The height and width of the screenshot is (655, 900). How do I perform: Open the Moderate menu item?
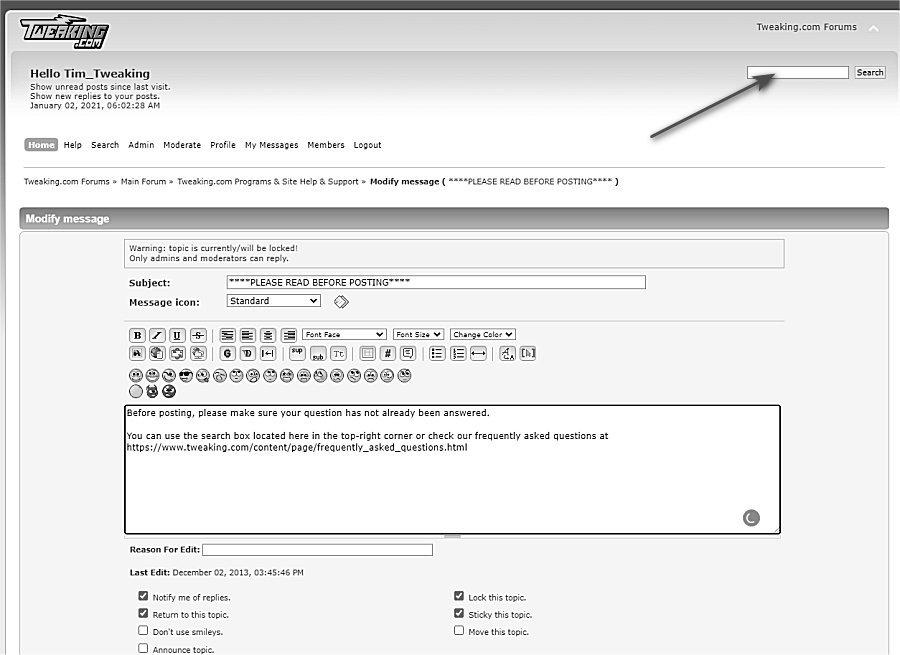(182, 145)
